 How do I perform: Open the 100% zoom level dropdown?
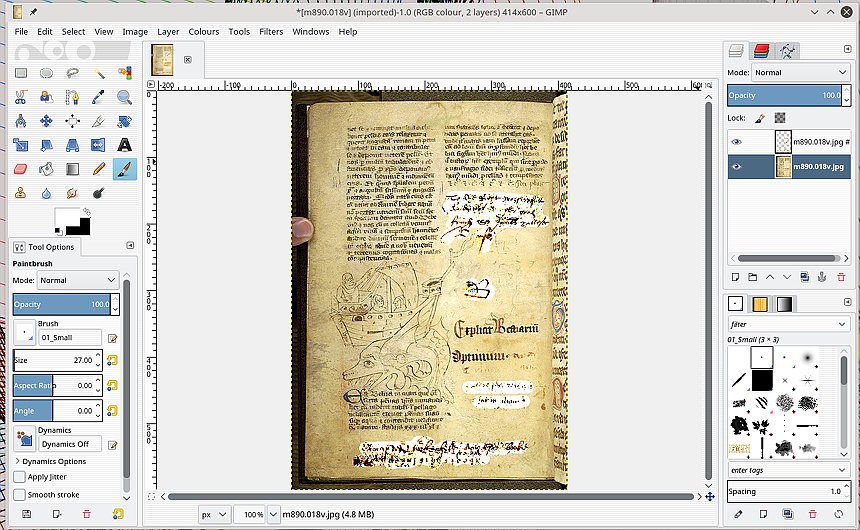point(273,514)
